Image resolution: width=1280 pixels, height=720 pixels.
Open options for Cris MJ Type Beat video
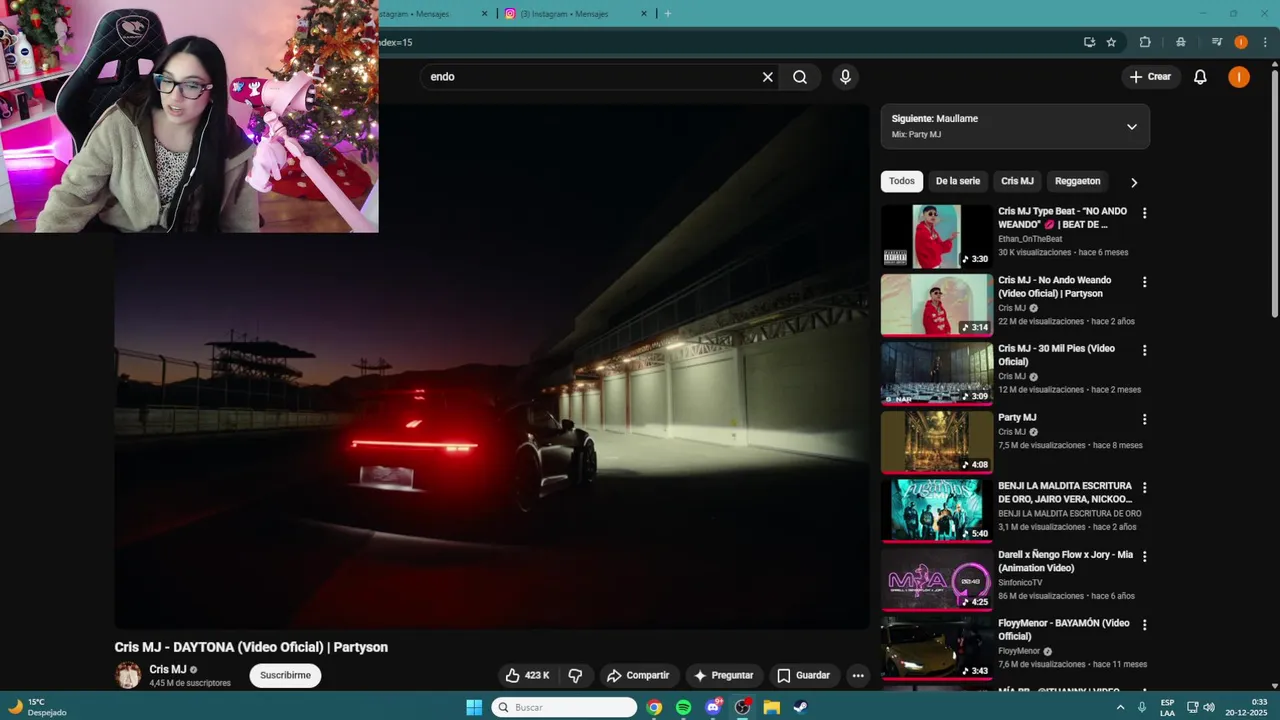pos(1144,213)
